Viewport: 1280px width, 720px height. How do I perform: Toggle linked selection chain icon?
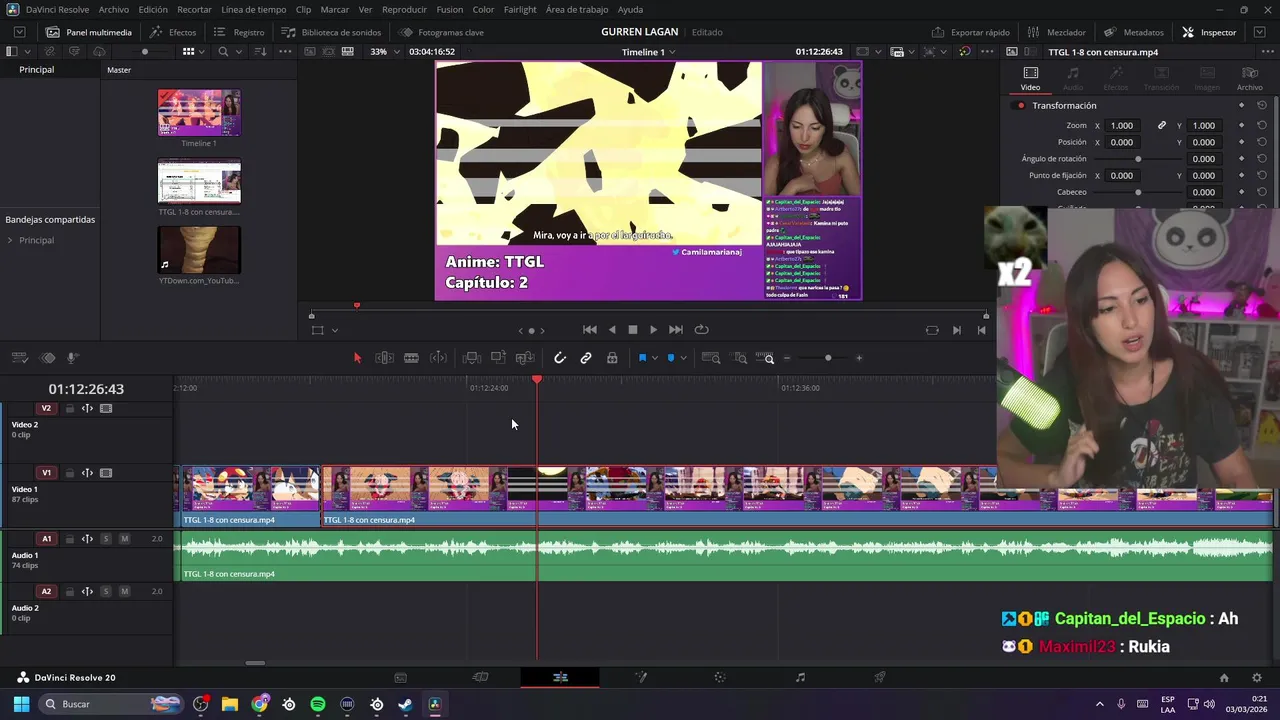coord(586,358)
